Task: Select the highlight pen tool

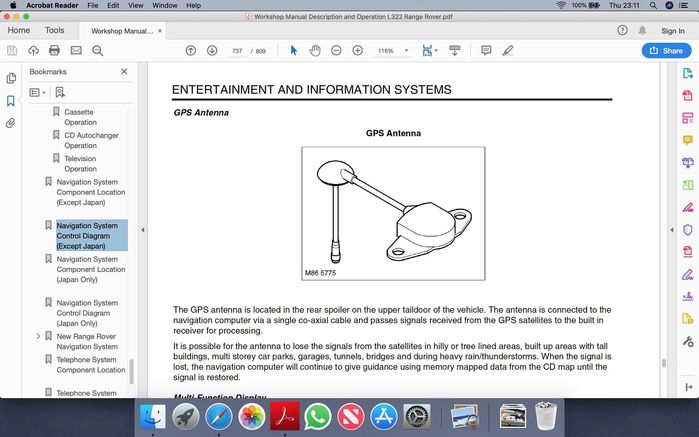Action: 508,50
